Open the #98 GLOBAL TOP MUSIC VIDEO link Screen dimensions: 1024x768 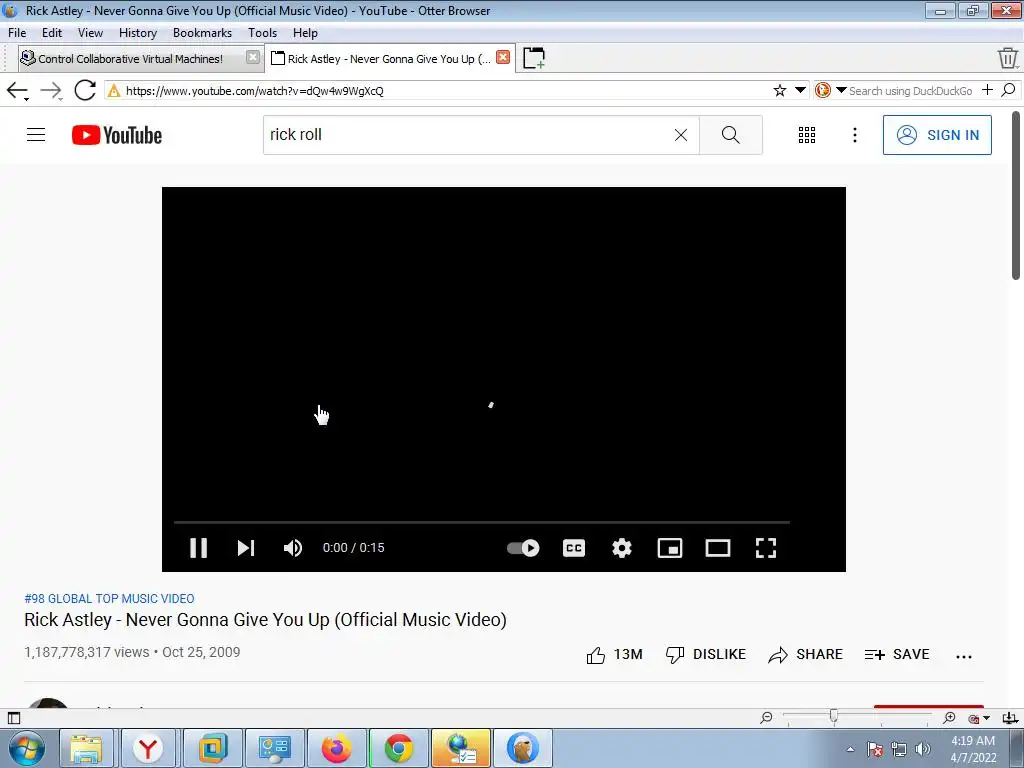click(x=109, y=598)
